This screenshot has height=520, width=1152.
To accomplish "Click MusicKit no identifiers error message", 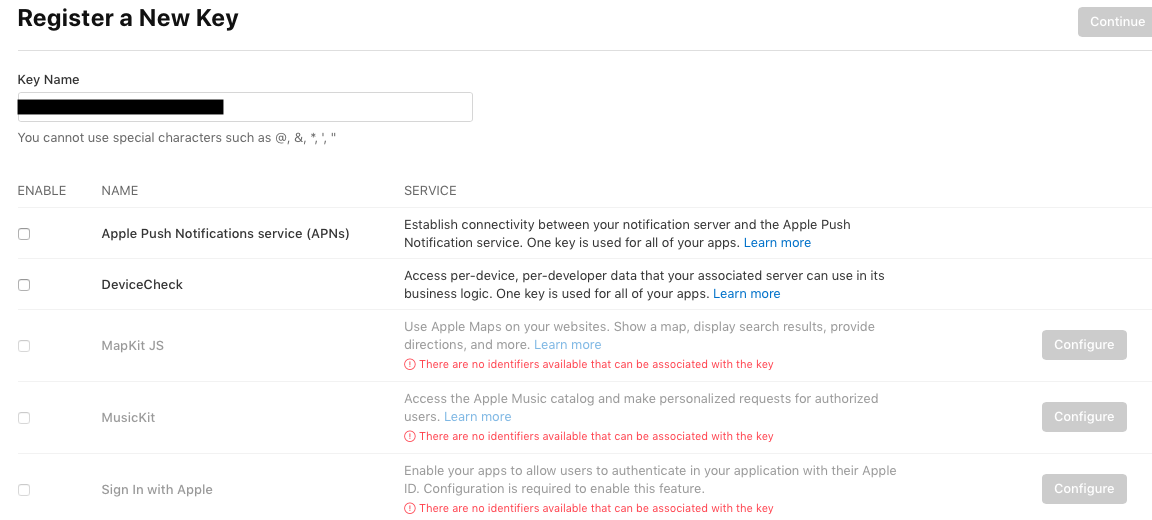I will [596, 436].
